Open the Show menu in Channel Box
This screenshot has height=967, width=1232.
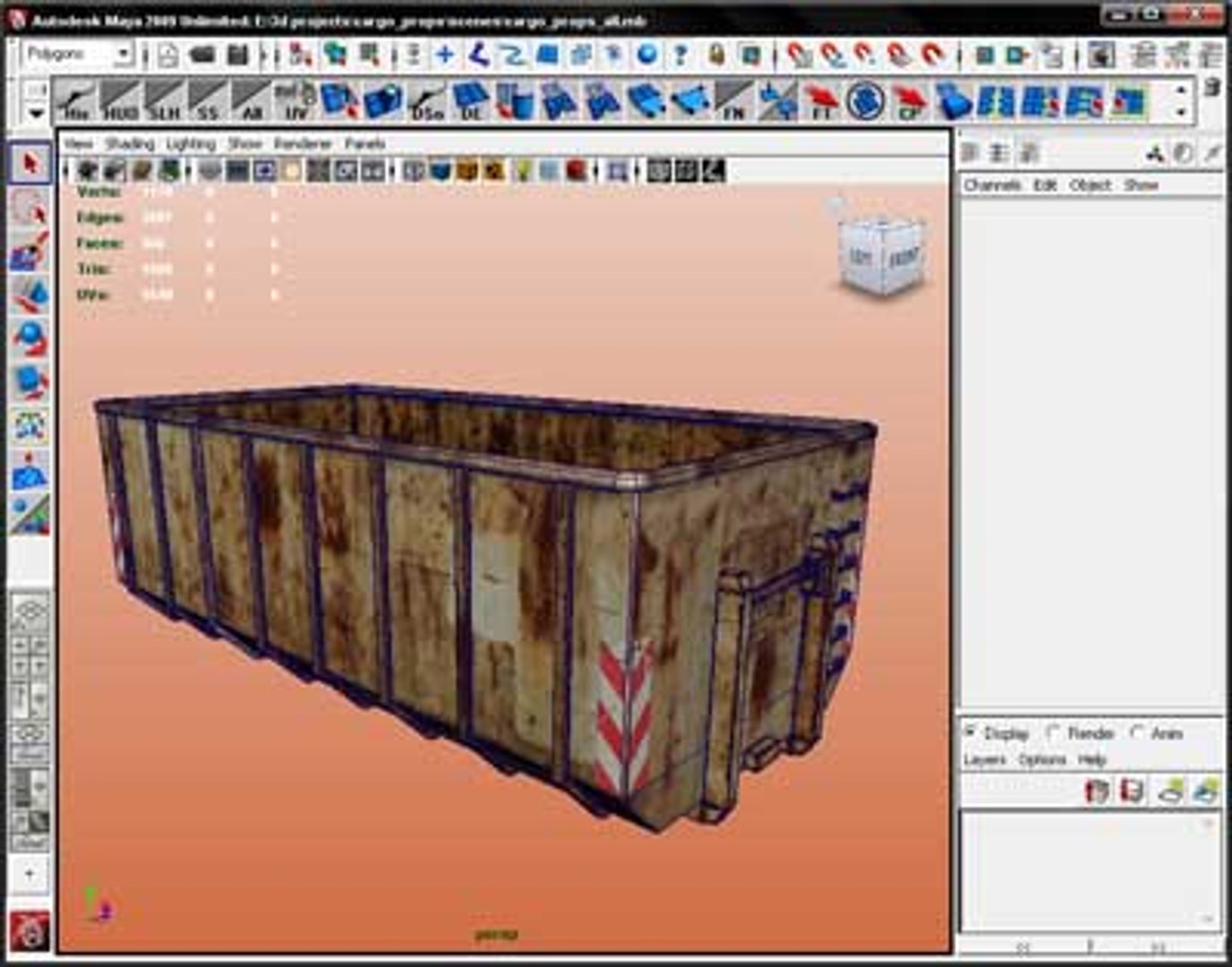point(1142,184)
